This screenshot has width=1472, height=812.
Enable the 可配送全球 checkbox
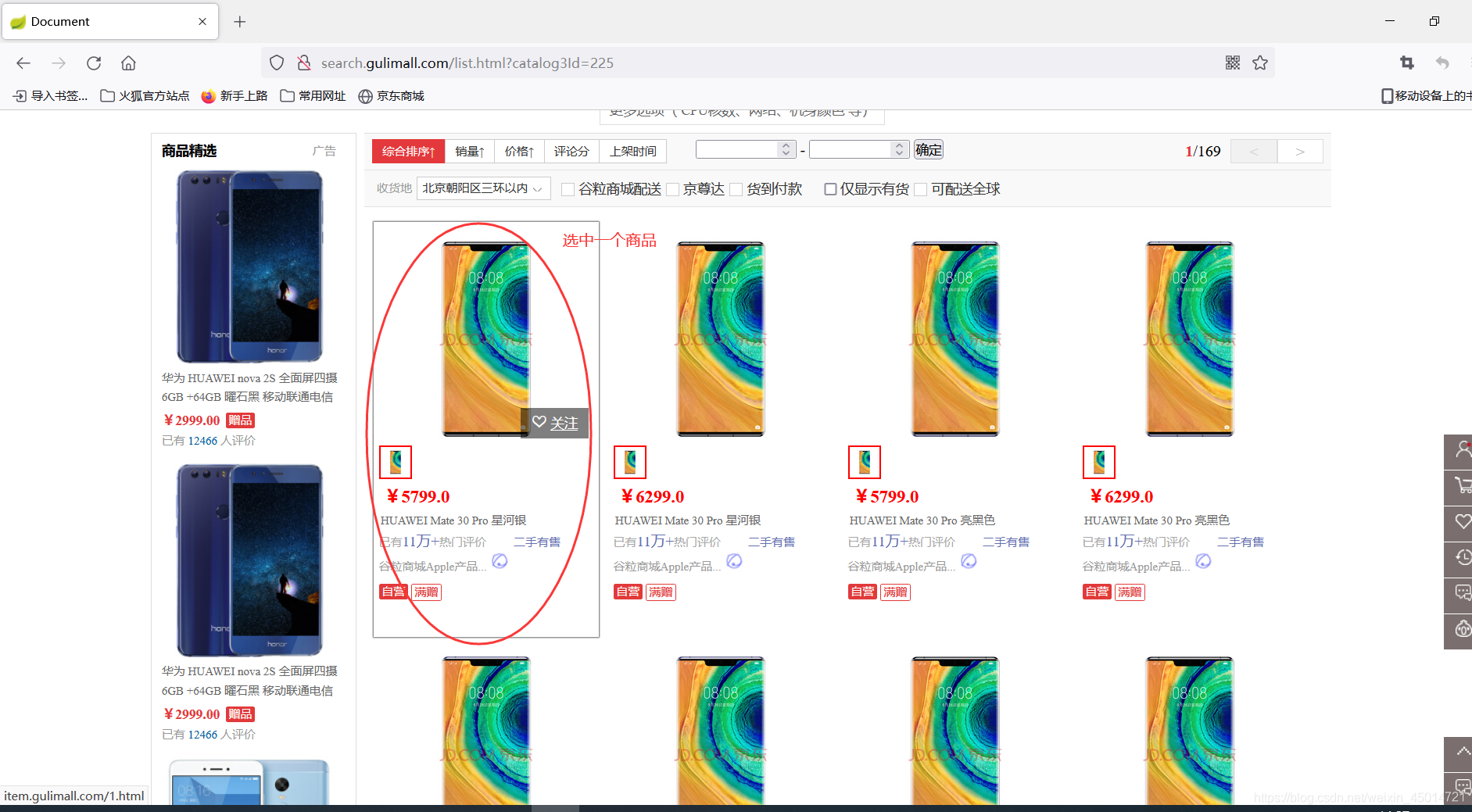click(x=921, y=190)
